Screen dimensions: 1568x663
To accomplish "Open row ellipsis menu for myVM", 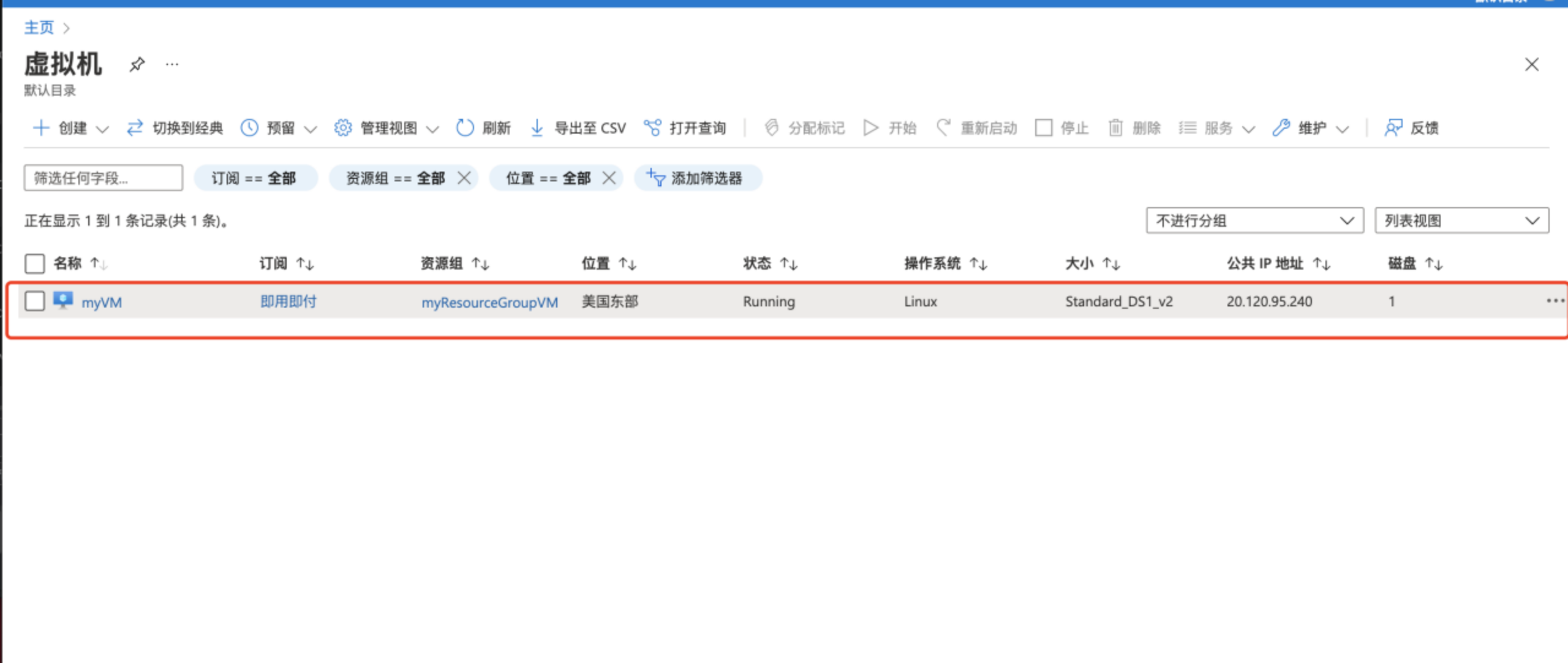I will (x=1555, y=301).
